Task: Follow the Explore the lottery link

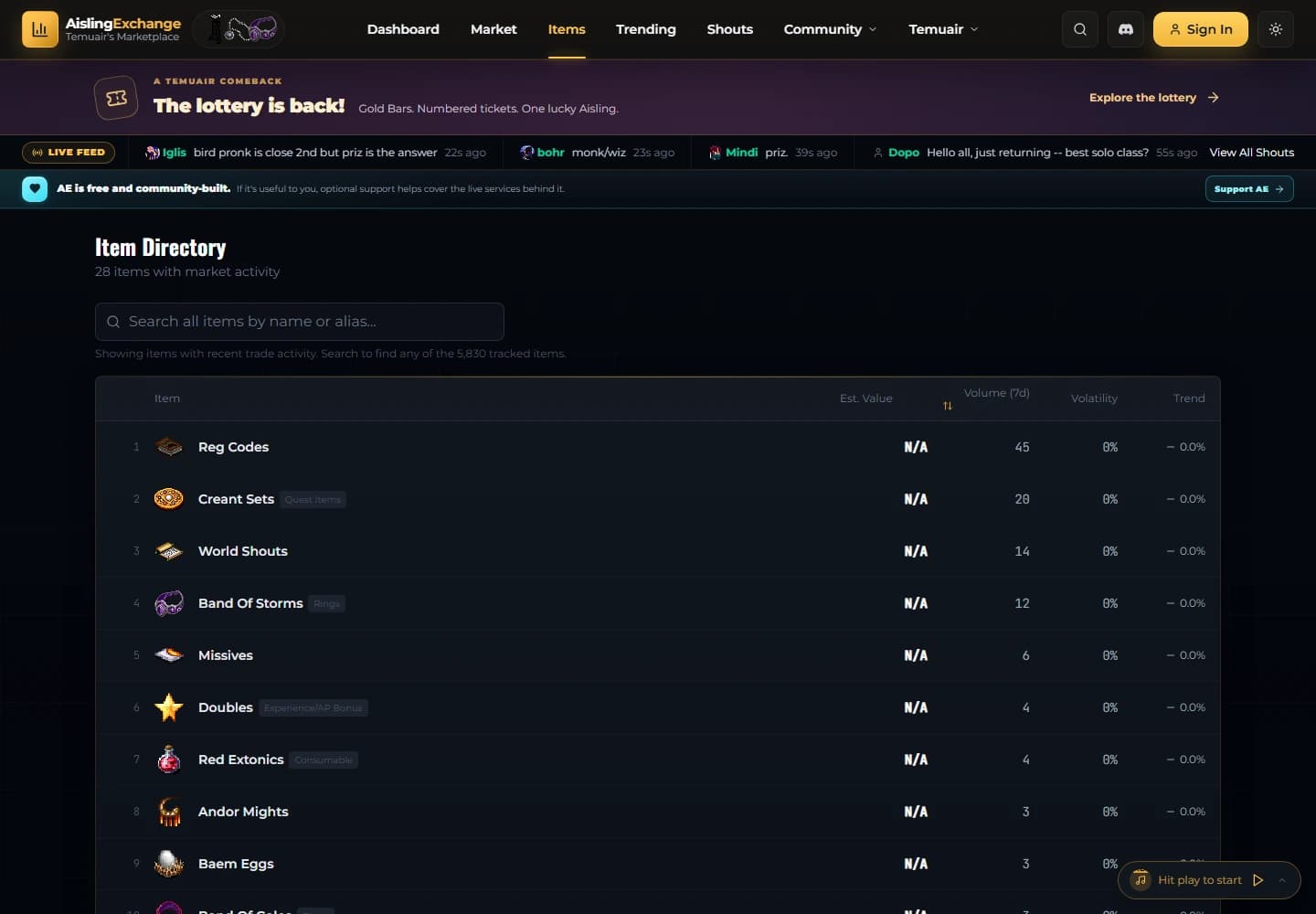Action: (x=1154, y=98)
